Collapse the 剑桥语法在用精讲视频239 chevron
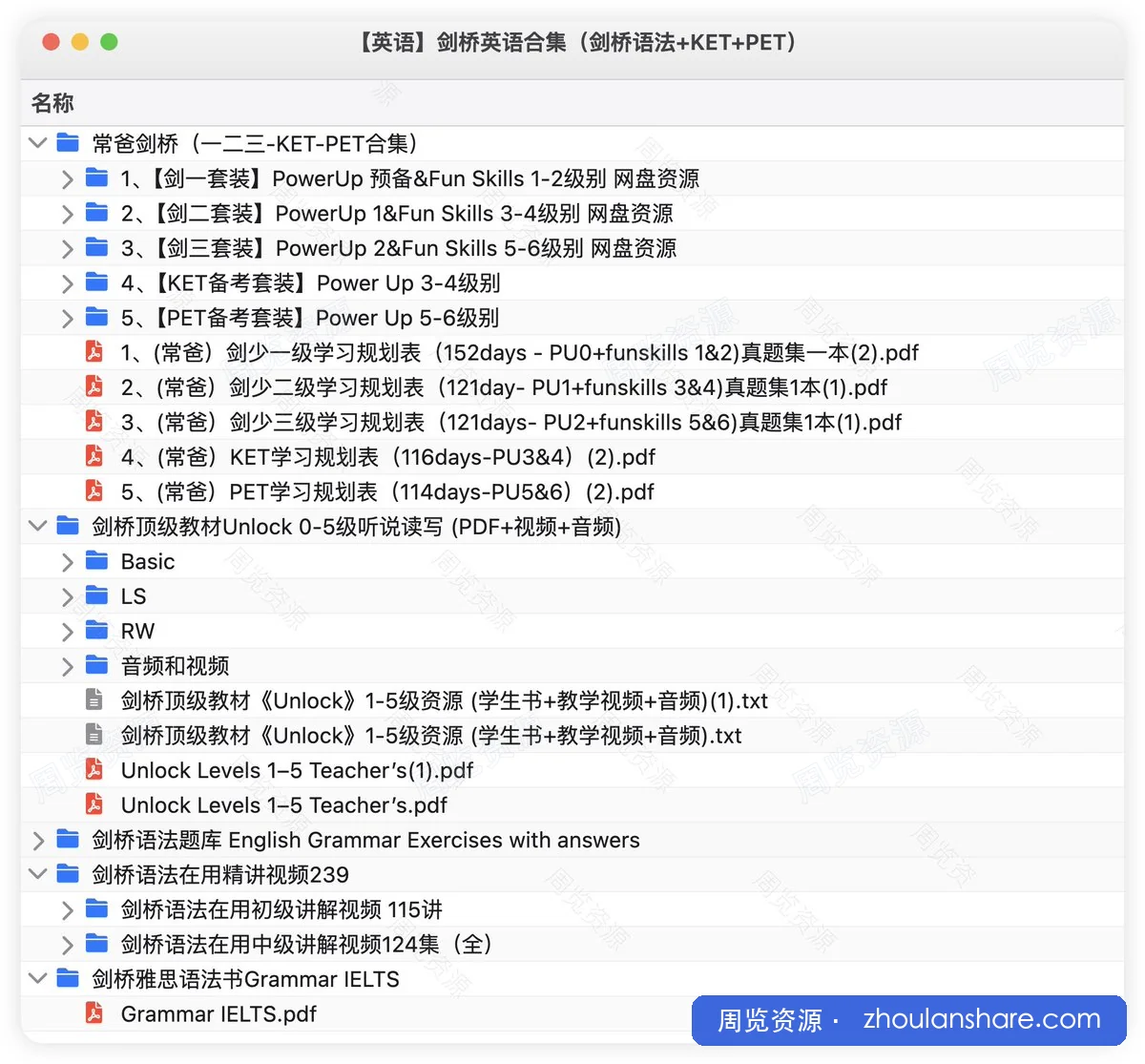Screen dimensions: 1145x1064 [x=38, y=874]
